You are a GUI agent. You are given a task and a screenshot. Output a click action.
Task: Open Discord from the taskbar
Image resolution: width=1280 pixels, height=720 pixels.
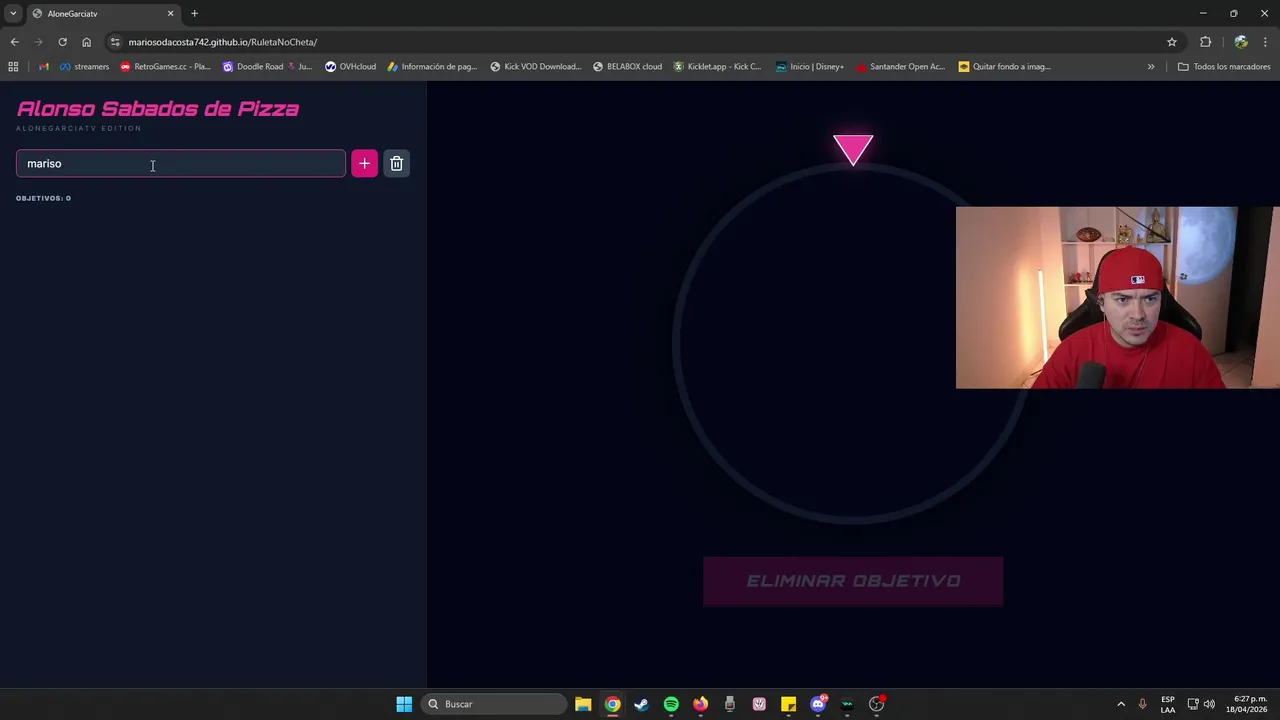(x=818, y=704)
